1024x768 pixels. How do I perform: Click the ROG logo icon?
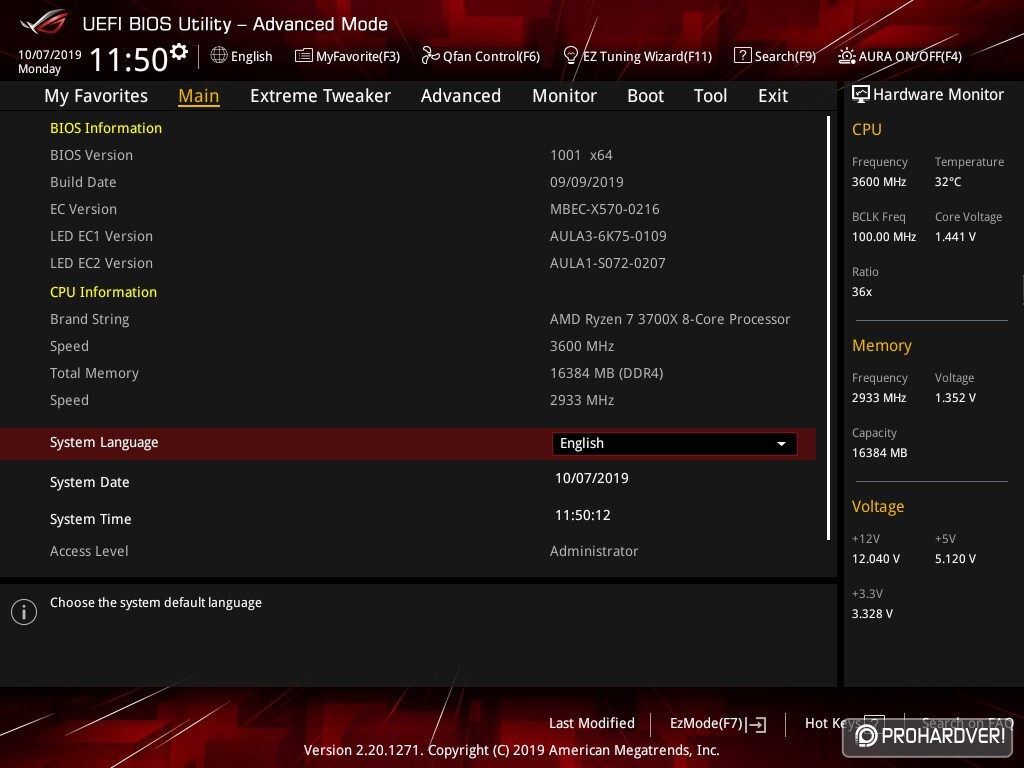pos(43,22)
